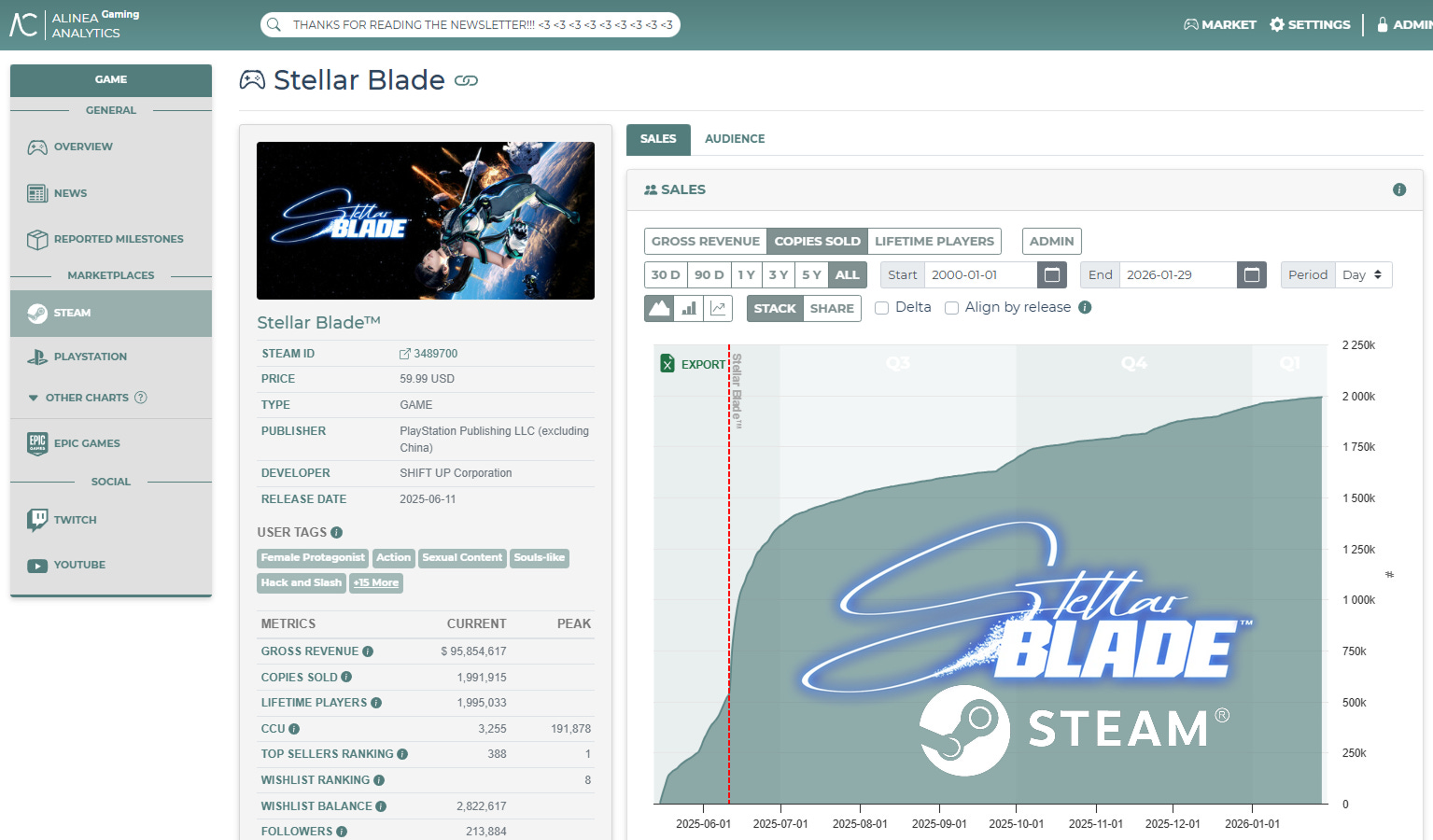Screen dimensions: 1433x840
Task: Click the Stellar Blade cover thumbnail
Action: [x=426, y=220]
